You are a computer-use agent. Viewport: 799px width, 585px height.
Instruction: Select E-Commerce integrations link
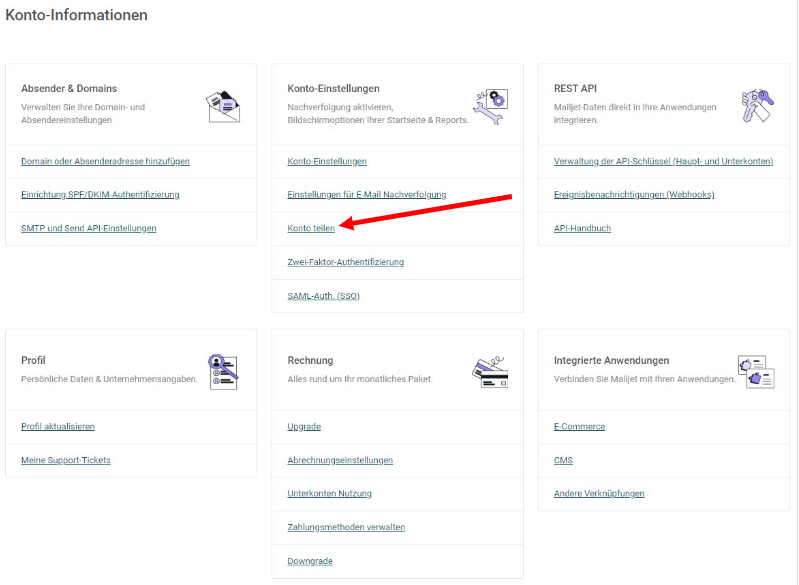coord(579,427)
